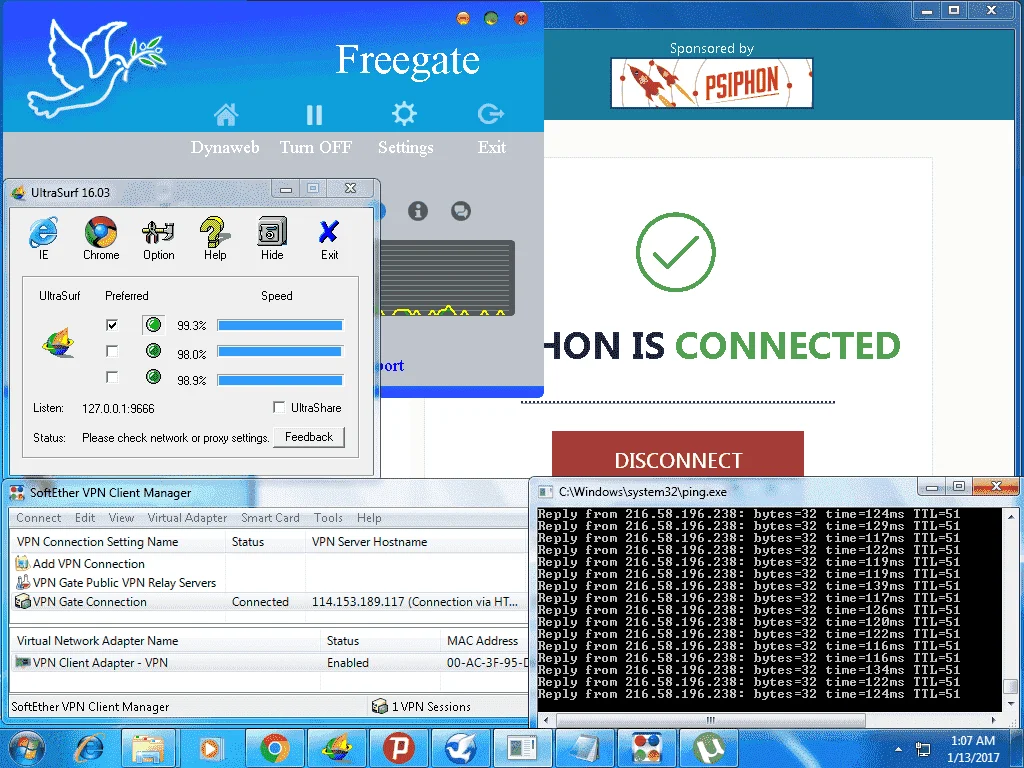The width and height of the screenshot is (1024, 768).
Task: Click MAC Address column header
Action: pyautogui.click(x=483, y=641)
